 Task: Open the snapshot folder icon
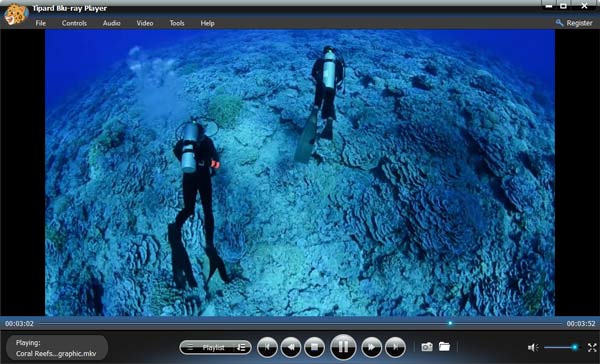click(x=444, y=346)
